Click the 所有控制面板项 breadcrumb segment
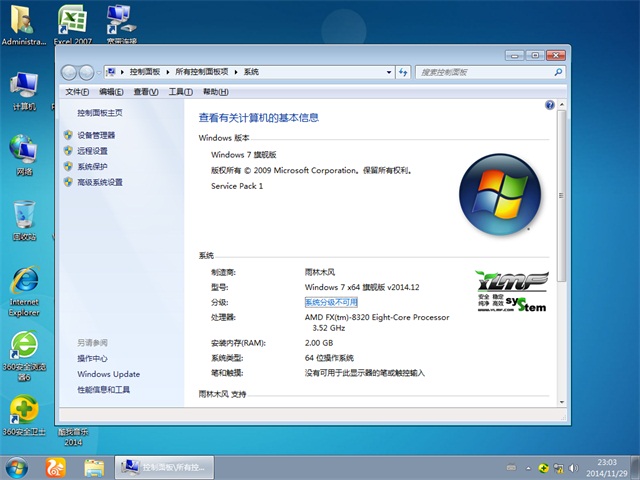Image resolution: width=640 pixels, height=480 pixels. tap(202, 72)
